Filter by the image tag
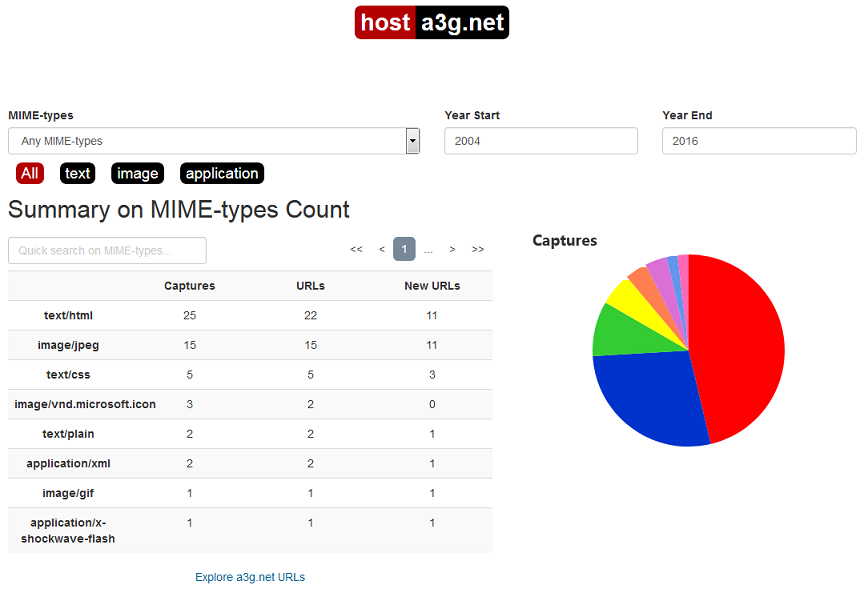The height and width of the screenshot is (589, 868). pyautogui.click(x=137, y=173)
